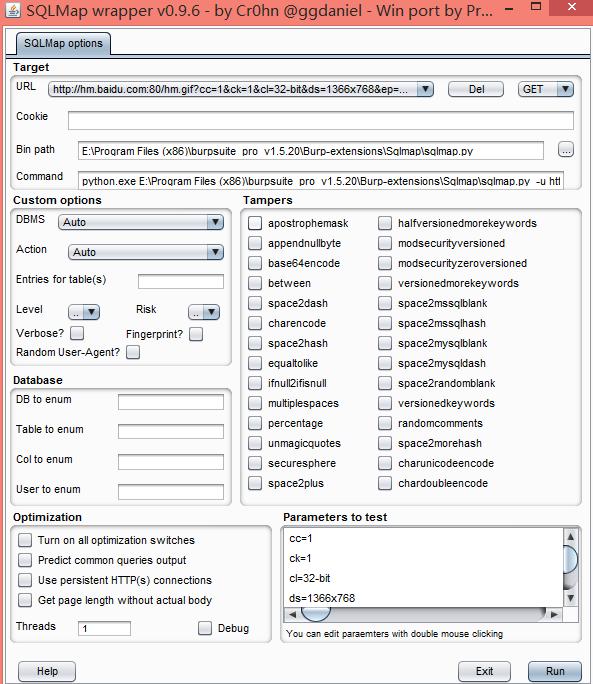Click the parameters horizontal scrollbar right arrow
Image resolution: width=593 pixels, height=684 pixels.
(x=554, y=614)
